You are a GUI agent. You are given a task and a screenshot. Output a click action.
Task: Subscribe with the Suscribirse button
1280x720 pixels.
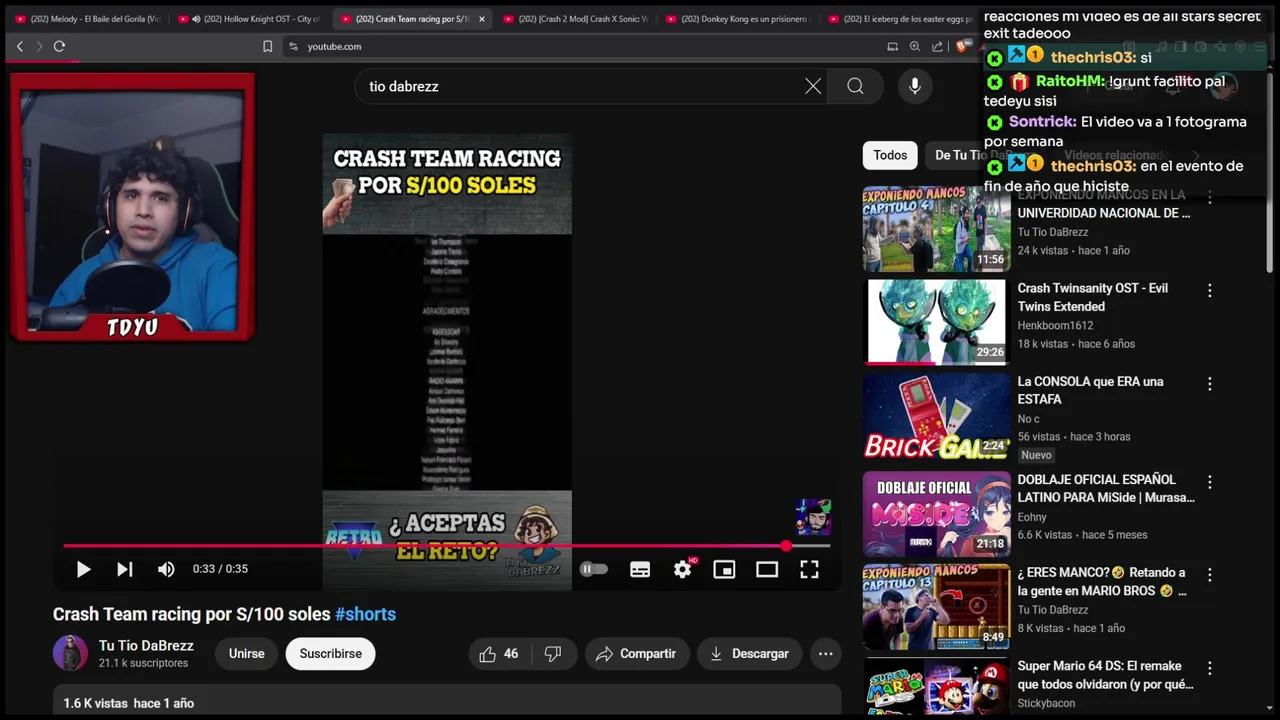[330, 654]
